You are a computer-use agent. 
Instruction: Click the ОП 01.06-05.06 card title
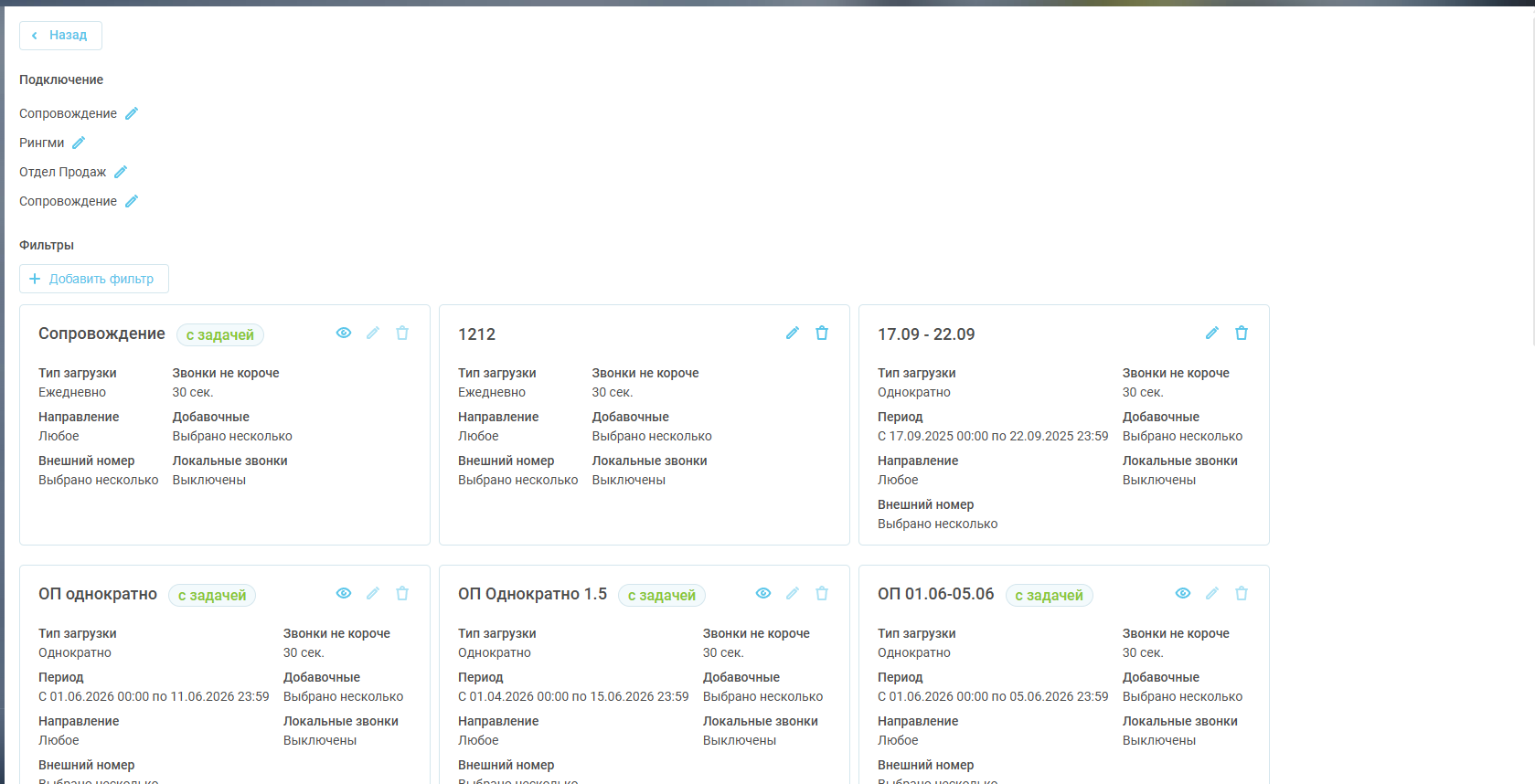pyautogui.click(x=935, y=594)
